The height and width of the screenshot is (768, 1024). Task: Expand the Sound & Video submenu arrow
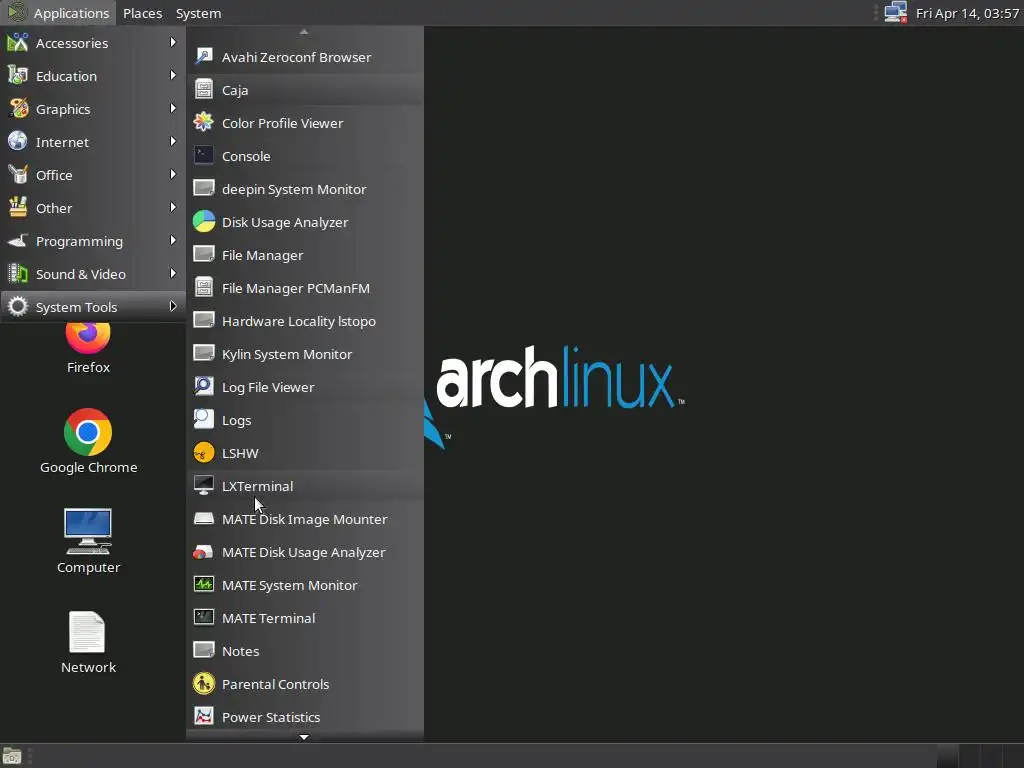pyautogui.click(x=172, y=273)
